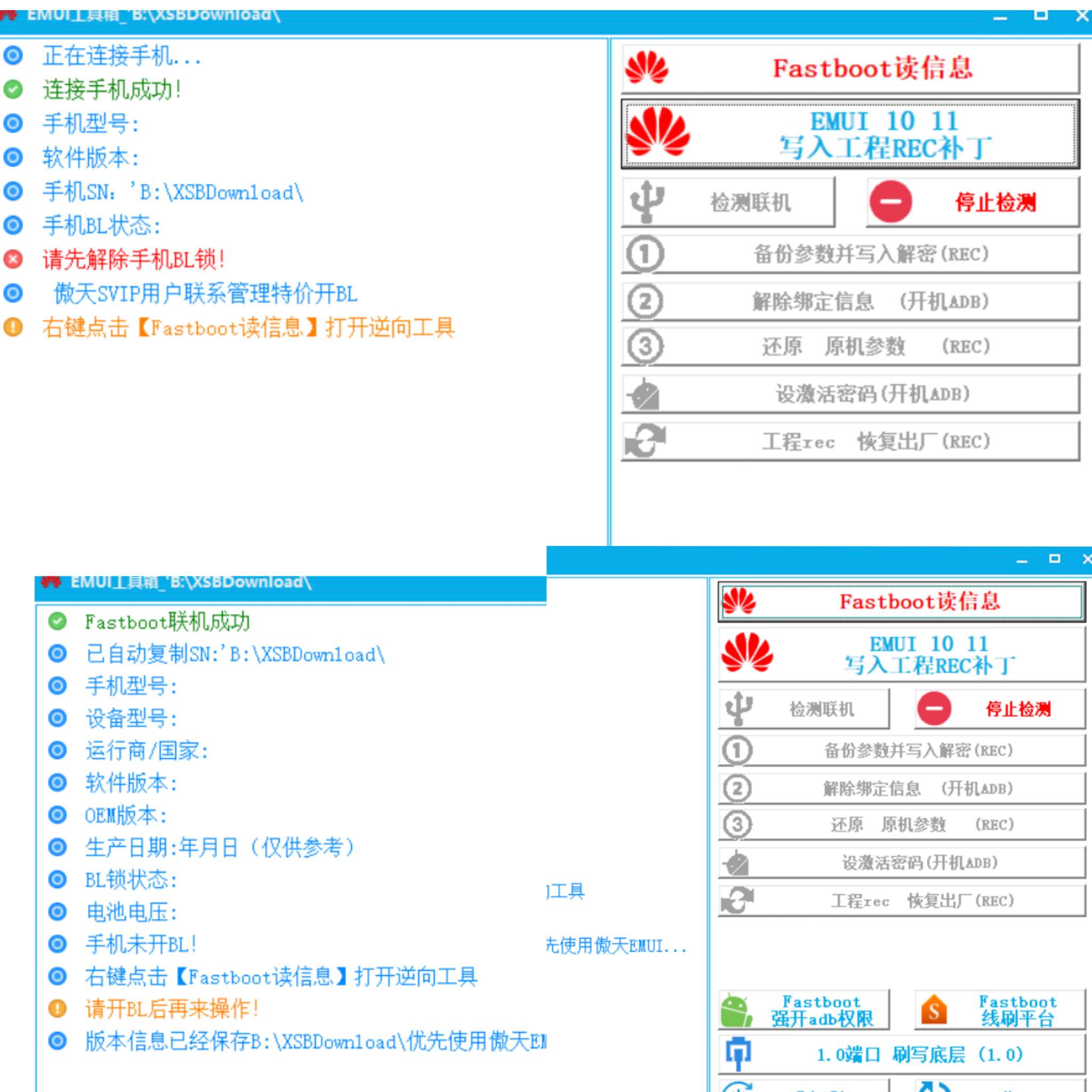This screenshot has width=1092, height=1092.
Task: Click USB icon beside bottom 检测联机
Action: pos(738,709)
